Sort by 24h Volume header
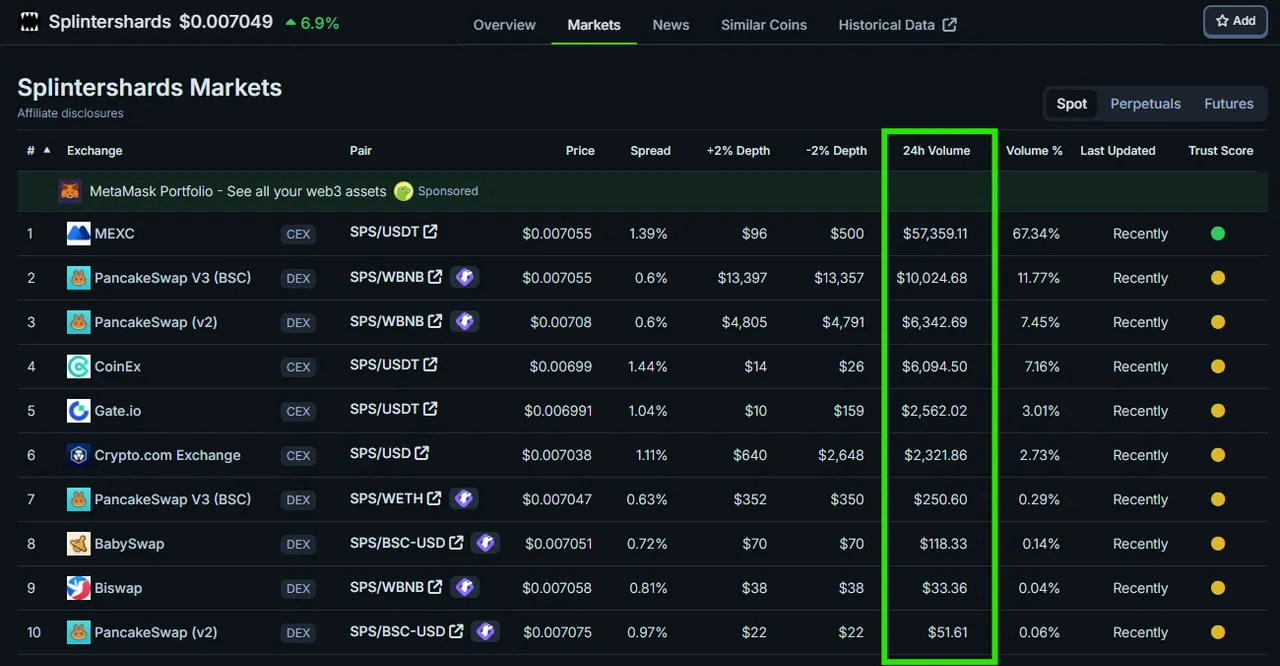Screen dimensions: 1280x666 coord(936,151)
